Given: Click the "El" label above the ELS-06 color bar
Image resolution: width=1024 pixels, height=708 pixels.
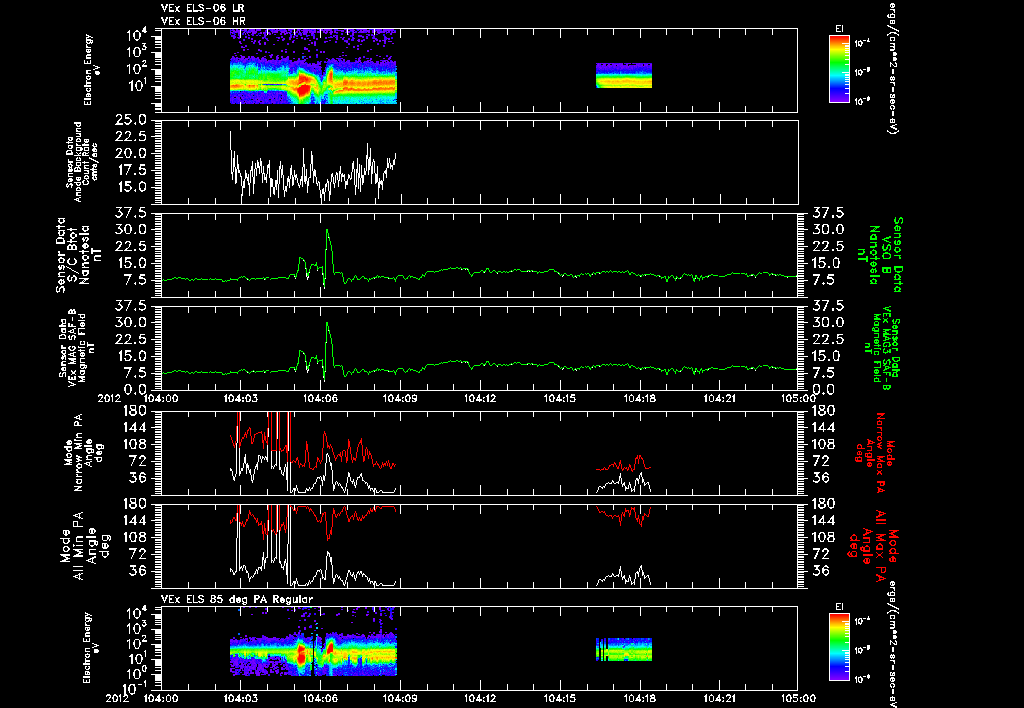Looking at the screenshot, I should (839, 29).
